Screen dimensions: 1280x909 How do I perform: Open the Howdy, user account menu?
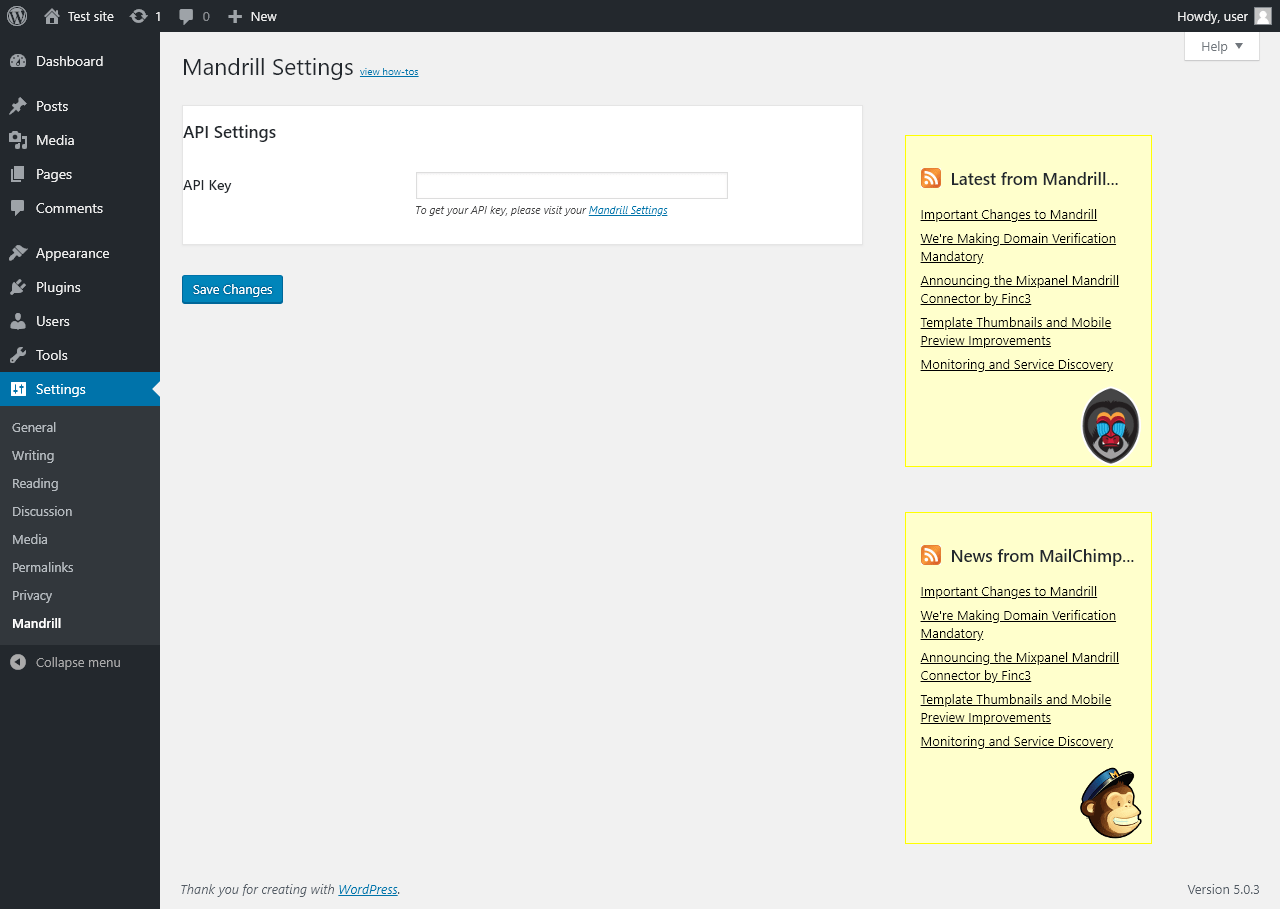[x=1224, y=16]
